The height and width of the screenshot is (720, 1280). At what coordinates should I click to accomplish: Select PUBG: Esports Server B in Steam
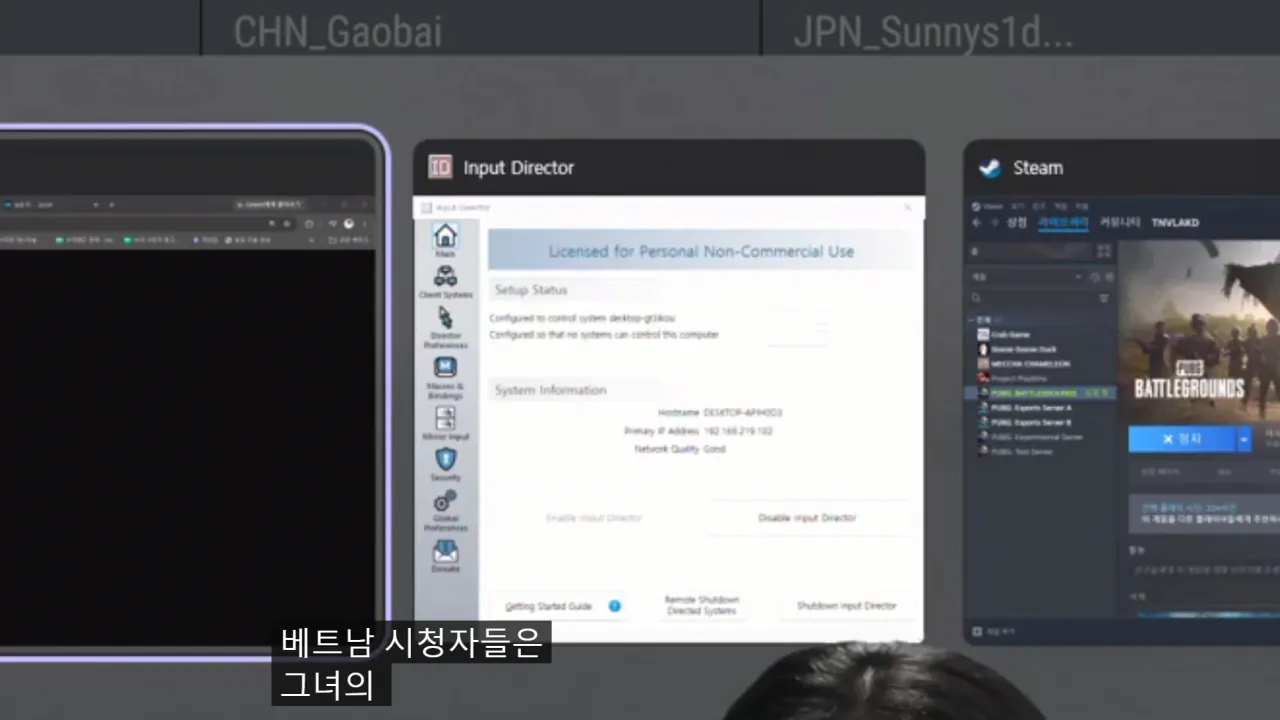pos(1025,422)
